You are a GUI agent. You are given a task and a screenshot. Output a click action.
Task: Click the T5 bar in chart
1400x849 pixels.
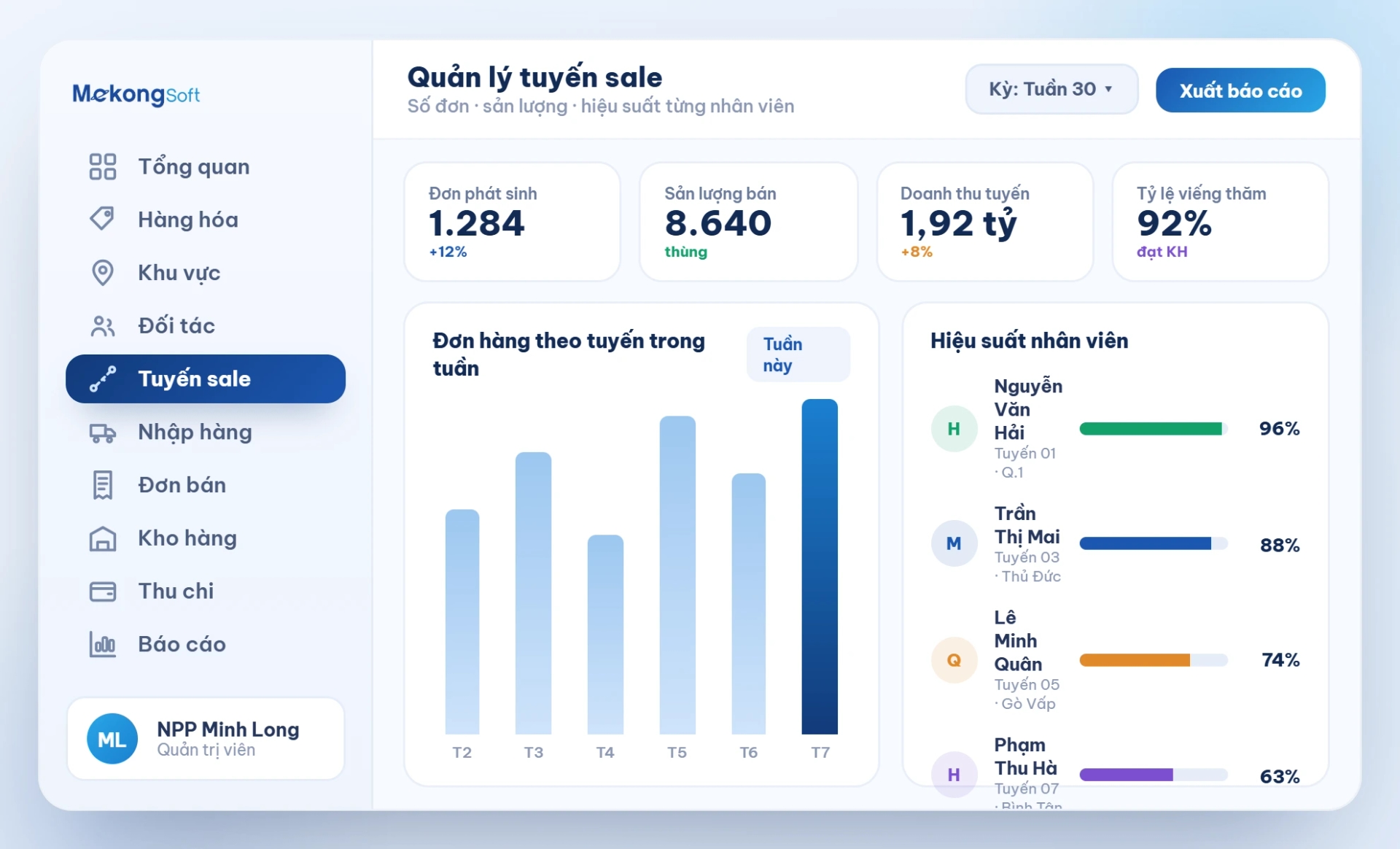click(677, 575)
